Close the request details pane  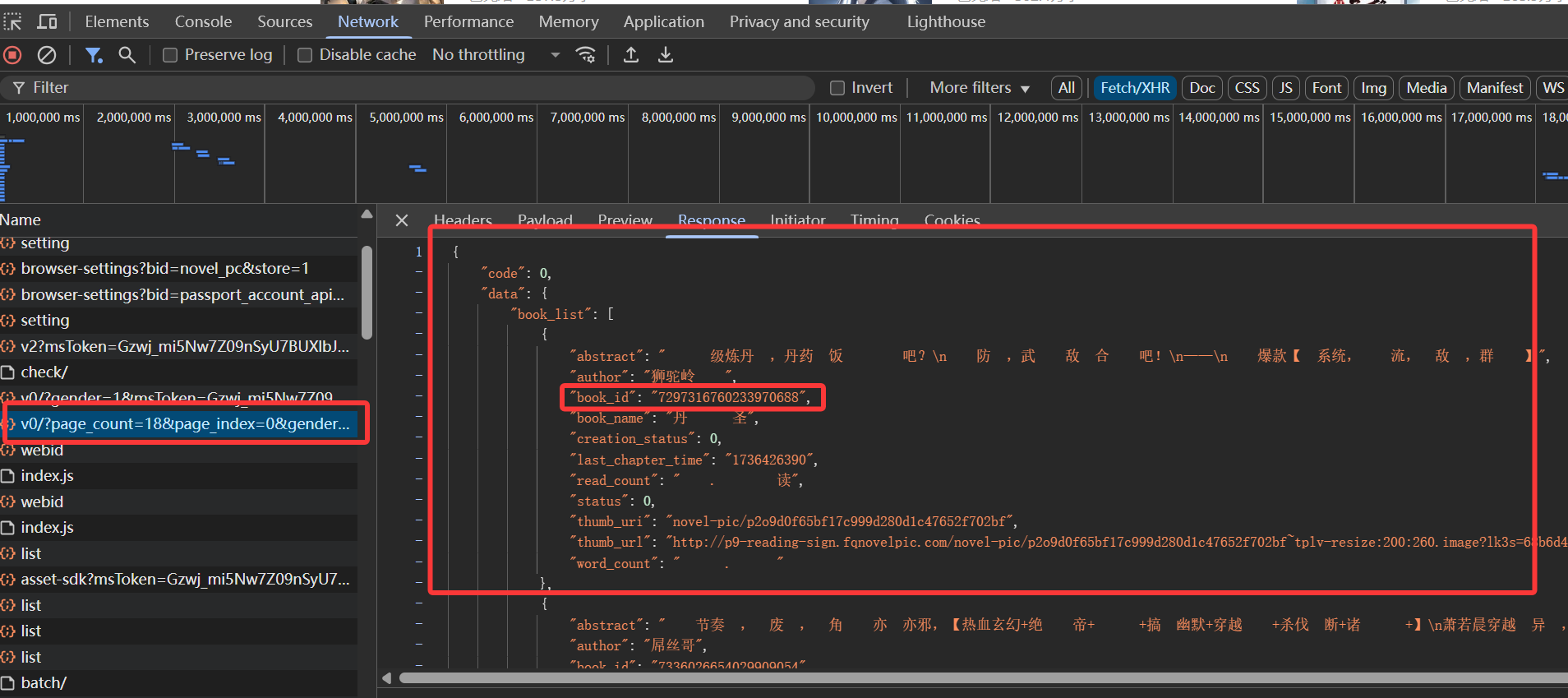(x=402, y=220)
